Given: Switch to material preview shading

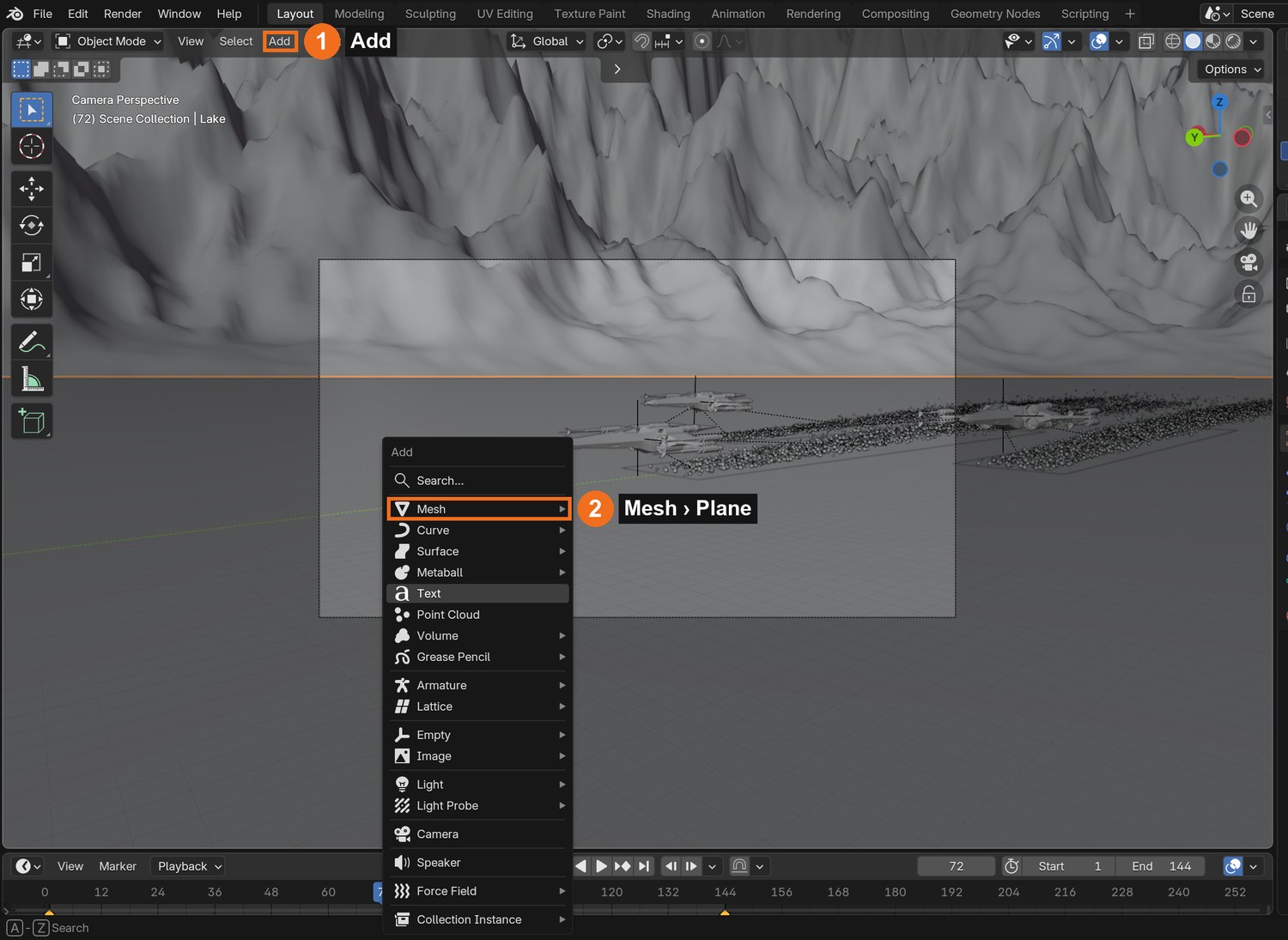Looking at the screenshot, I should click(1213, 41).
